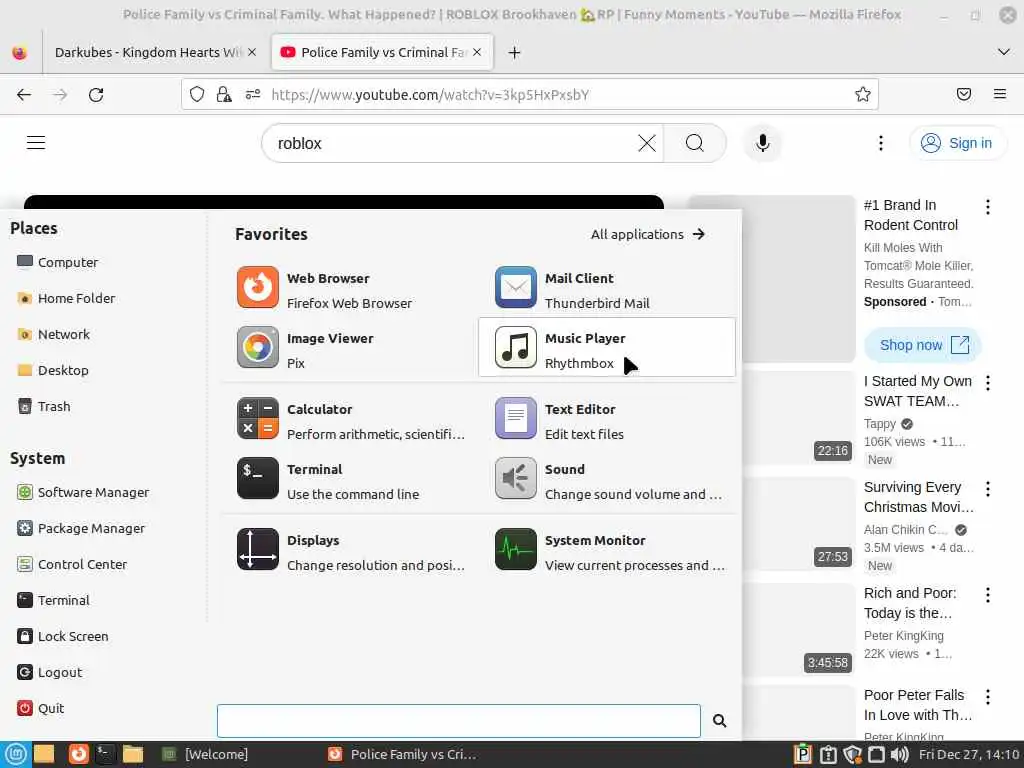Open options for SWAT TEAM video
This screenshot has width=1024, height=768.
[987, 383]
